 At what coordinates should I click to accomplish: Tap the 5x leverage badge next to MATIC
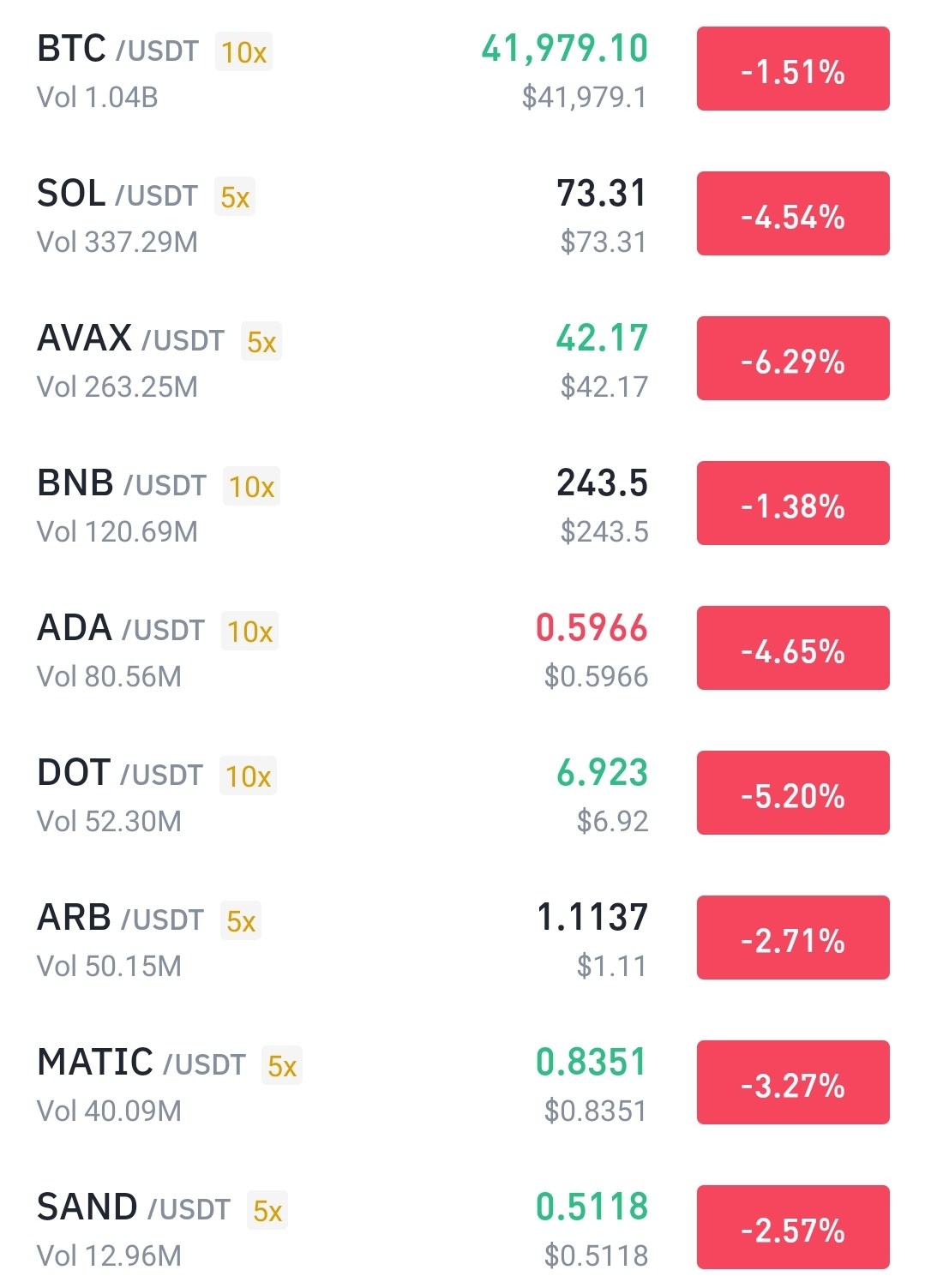pos(282,1066)
